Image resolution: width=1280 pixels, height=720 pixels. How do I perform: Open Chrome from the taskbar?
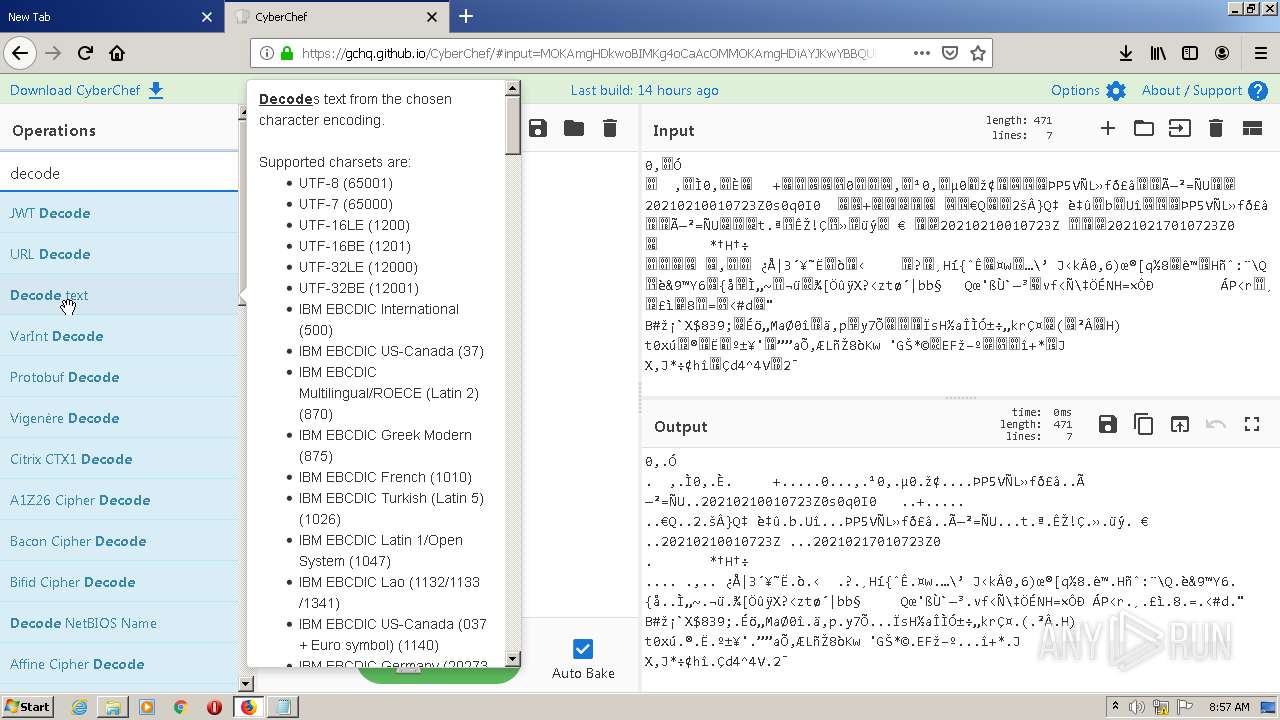coord(180,707)
